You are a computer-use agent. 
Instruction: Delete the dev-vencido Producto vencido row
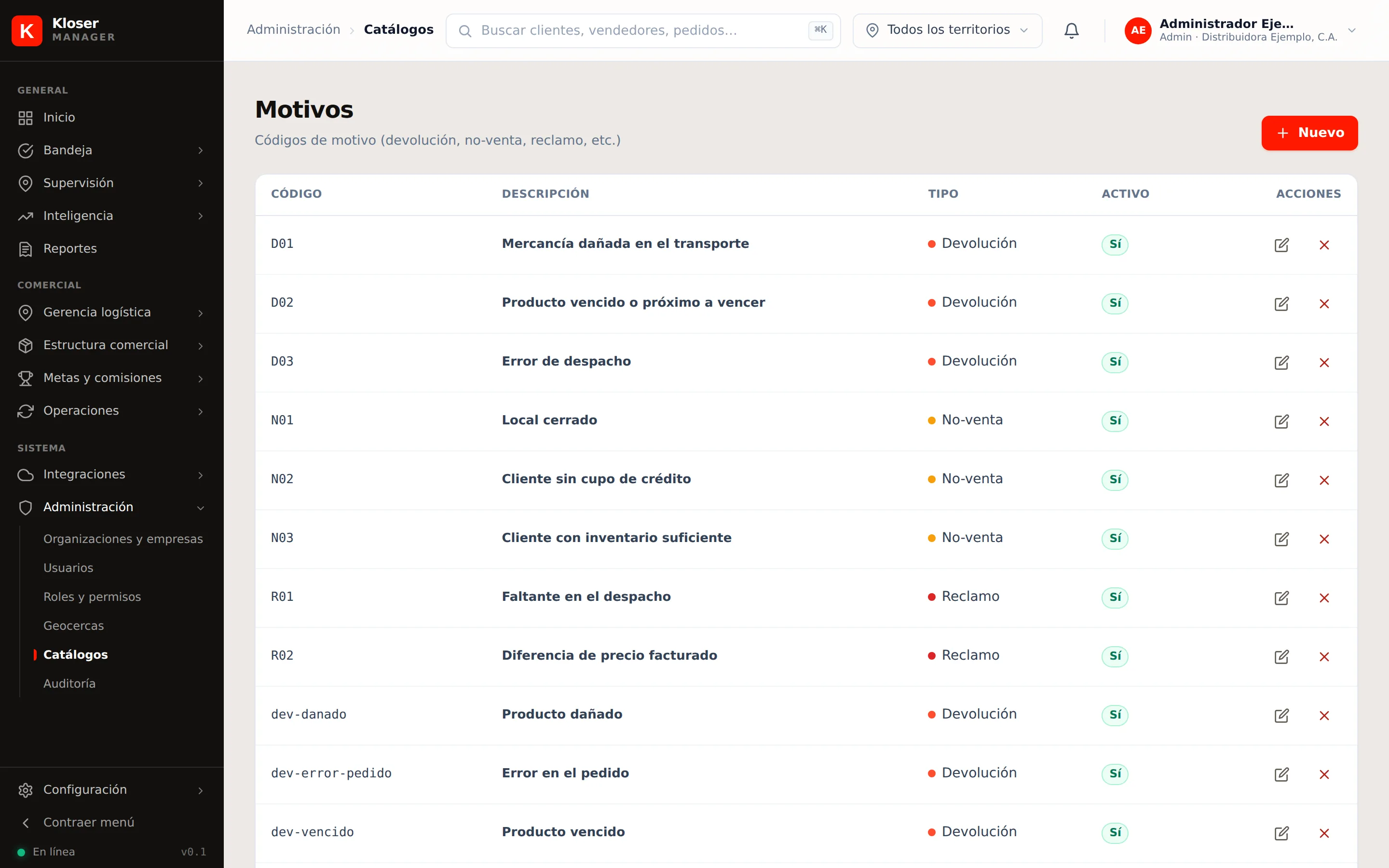1324,834
